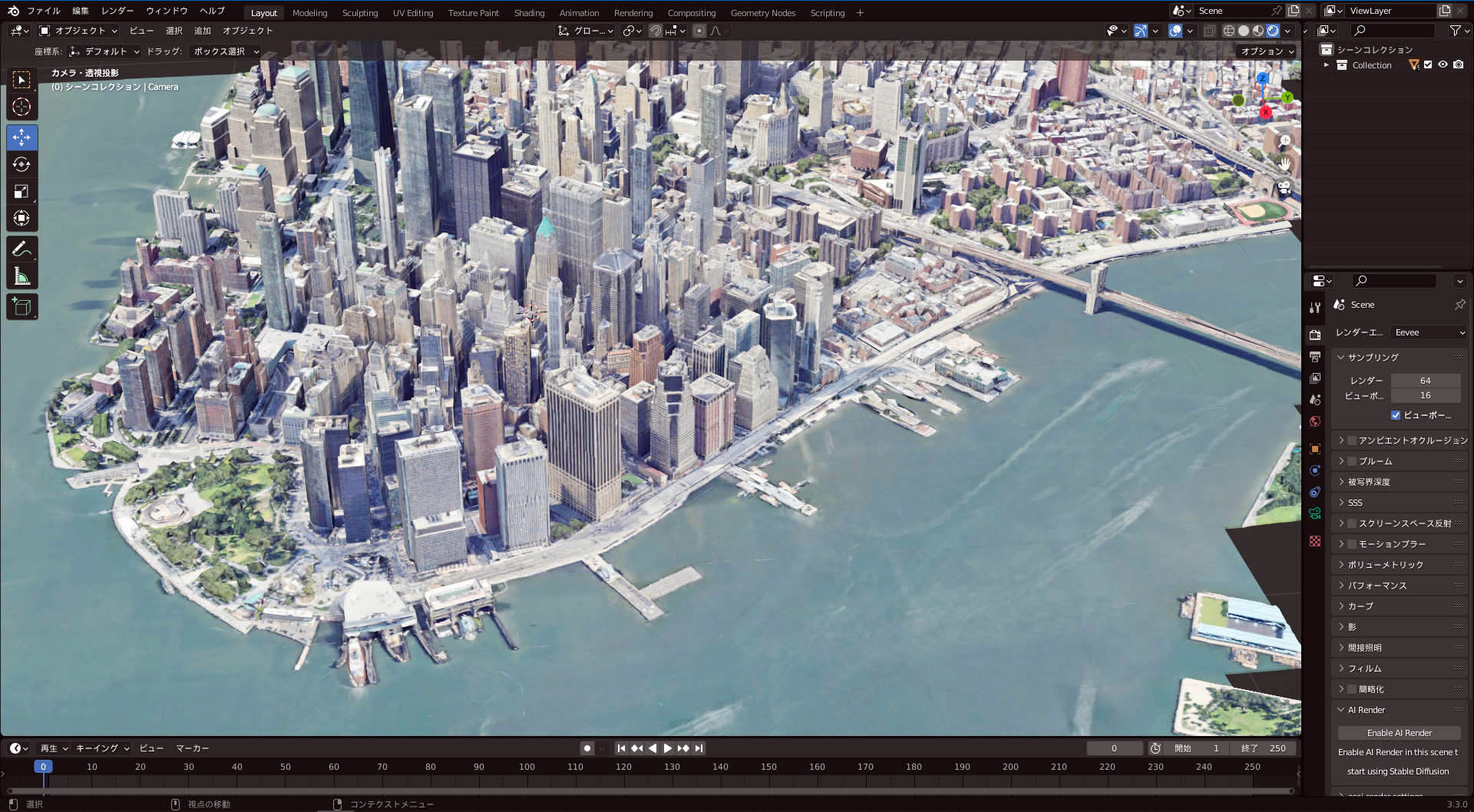Switch to the Shading workspace tab
The image size is (1474, 812).
[529, 12]
